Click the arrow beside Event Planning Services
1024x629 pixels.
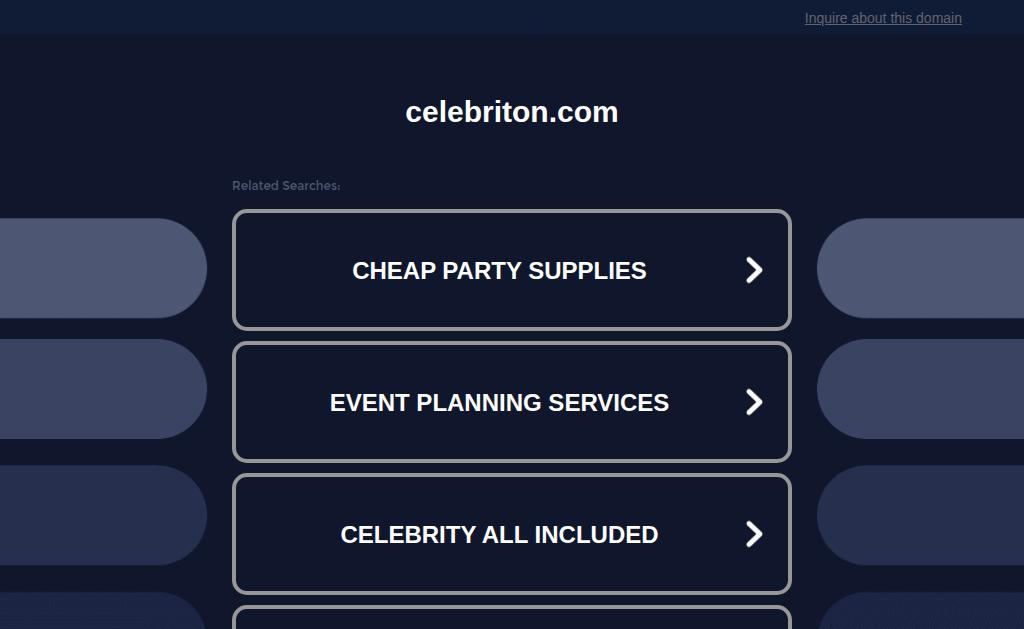754,402
